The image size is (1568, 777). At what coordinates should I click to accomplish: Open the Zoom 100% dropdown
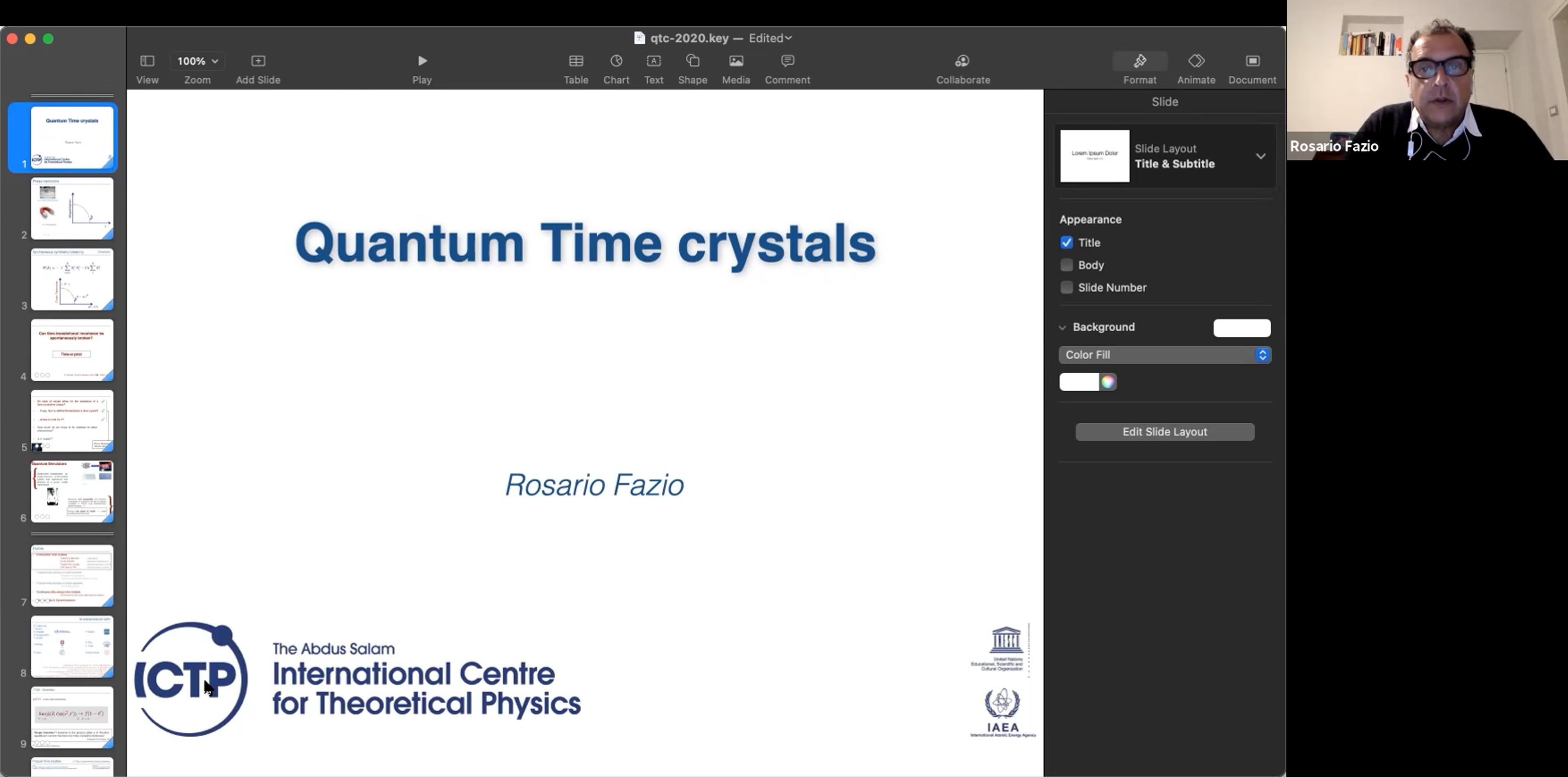click(197, 61)
